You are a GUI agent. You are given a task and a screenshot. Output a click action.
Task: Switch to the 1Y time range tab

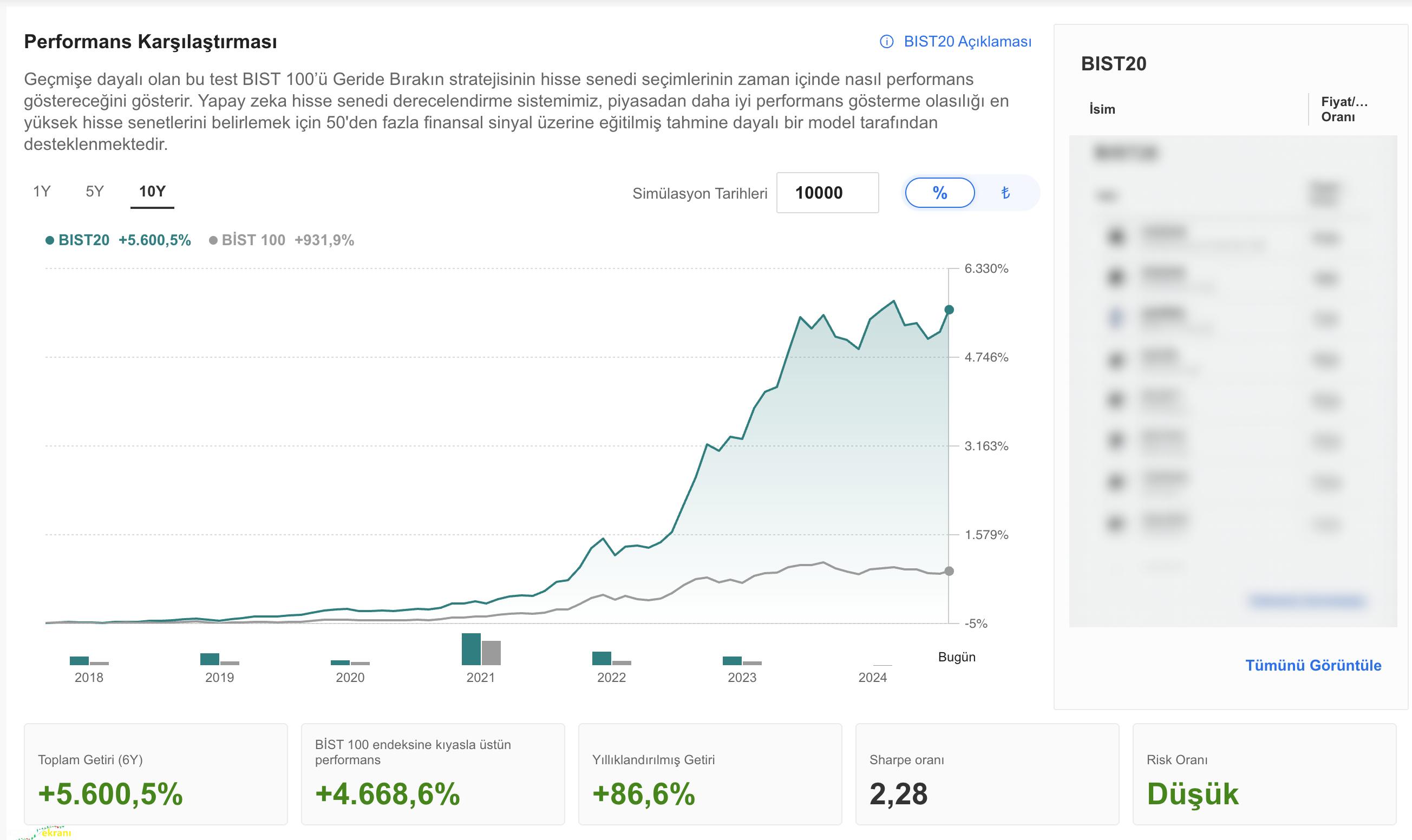point(42,191)
